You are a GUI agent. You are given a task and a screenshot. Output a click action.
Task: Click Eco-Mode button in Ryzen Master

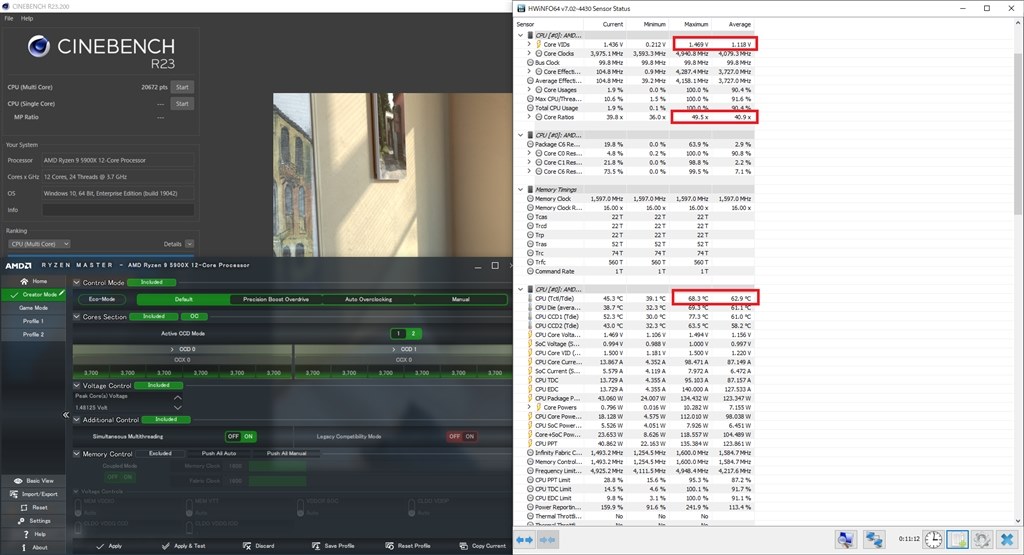pos(102,299)
